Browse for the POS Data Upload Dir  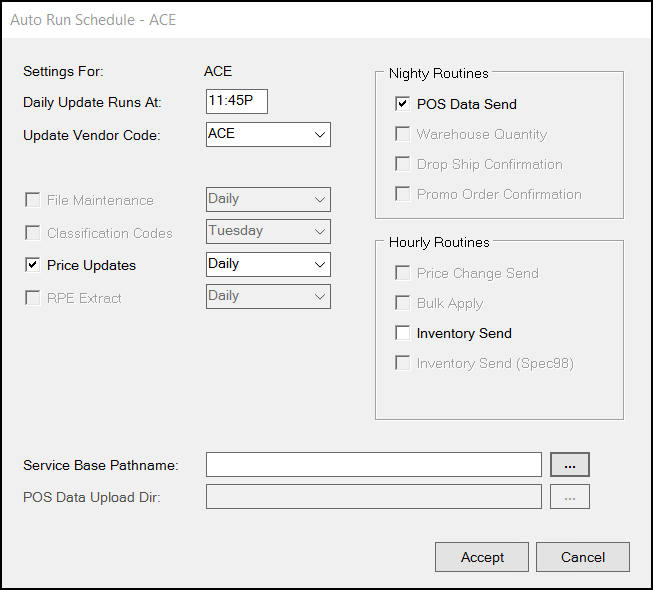(x=570, y=497)
